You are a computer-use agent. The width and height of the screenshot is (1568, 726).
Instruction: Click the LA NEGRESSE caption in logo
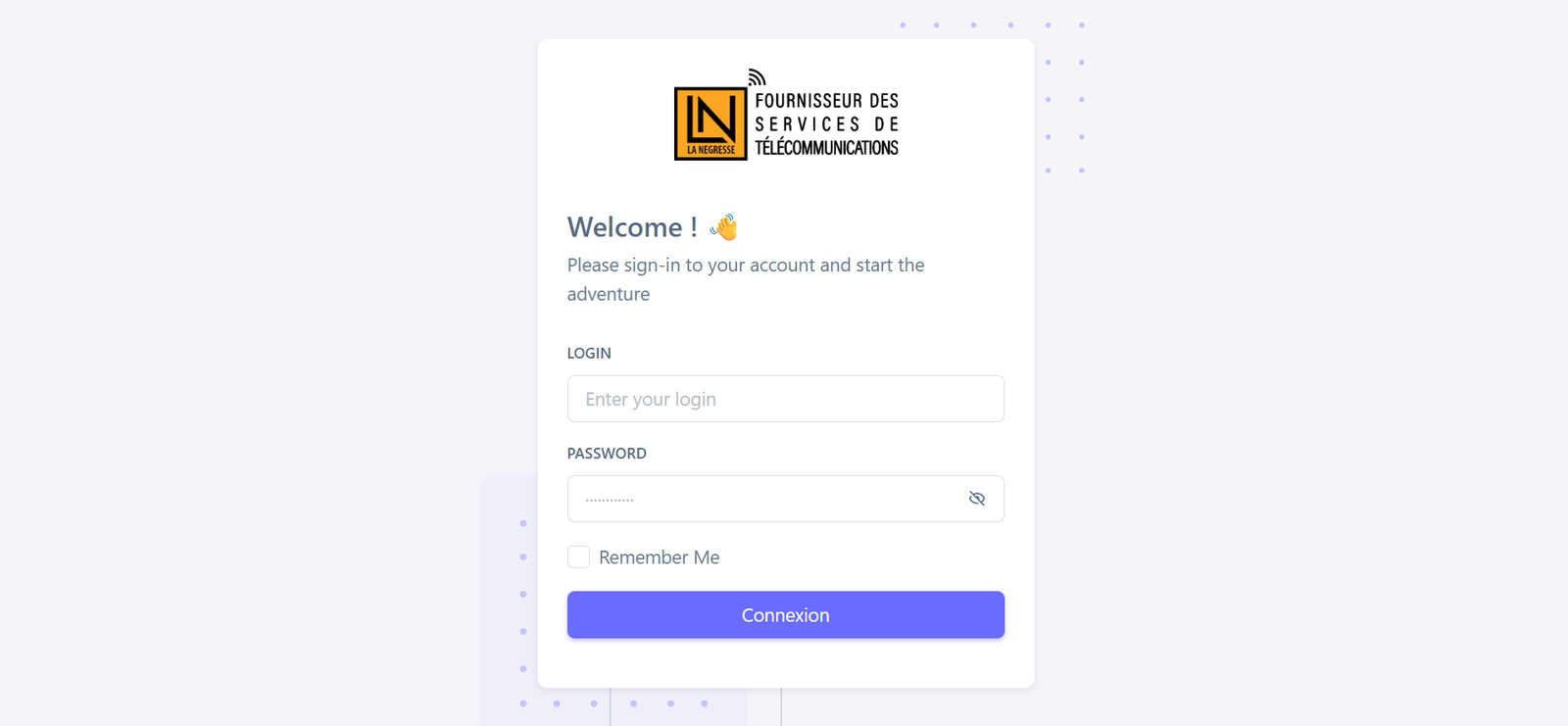[x=710, y=150]
